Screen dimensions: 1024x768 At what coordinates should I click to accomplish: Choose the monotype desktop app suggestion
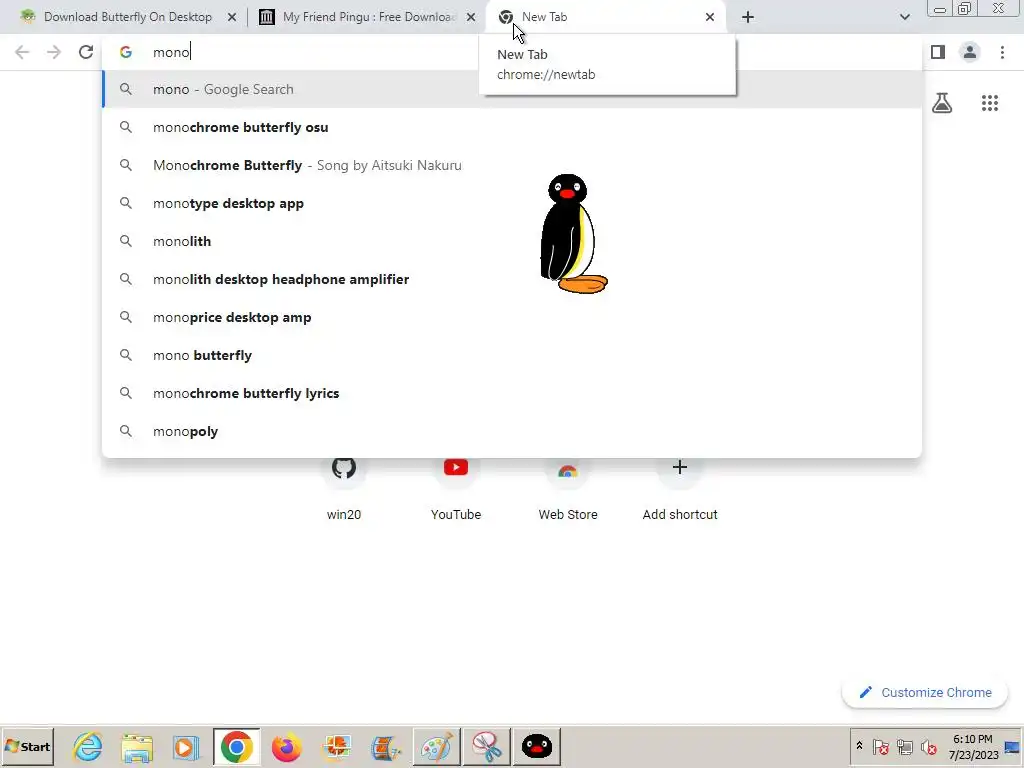tap(512, 203)
